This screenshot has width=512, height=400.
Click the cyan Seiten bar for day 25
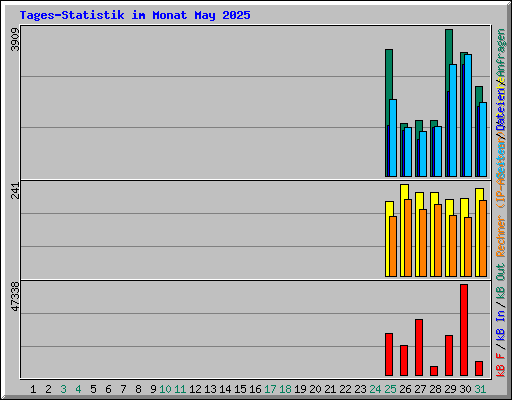point(393,138)
